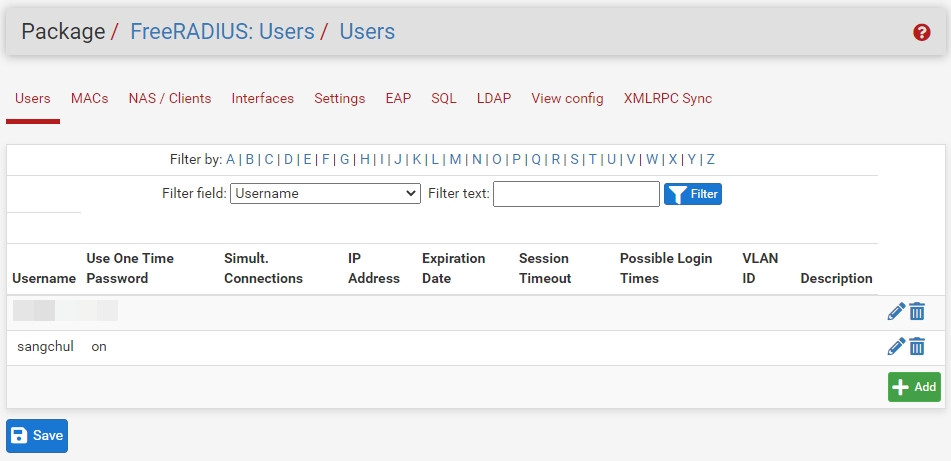951x461 pixels.
Task: Click the Session Timeout column header
Action: click(545, 269)
